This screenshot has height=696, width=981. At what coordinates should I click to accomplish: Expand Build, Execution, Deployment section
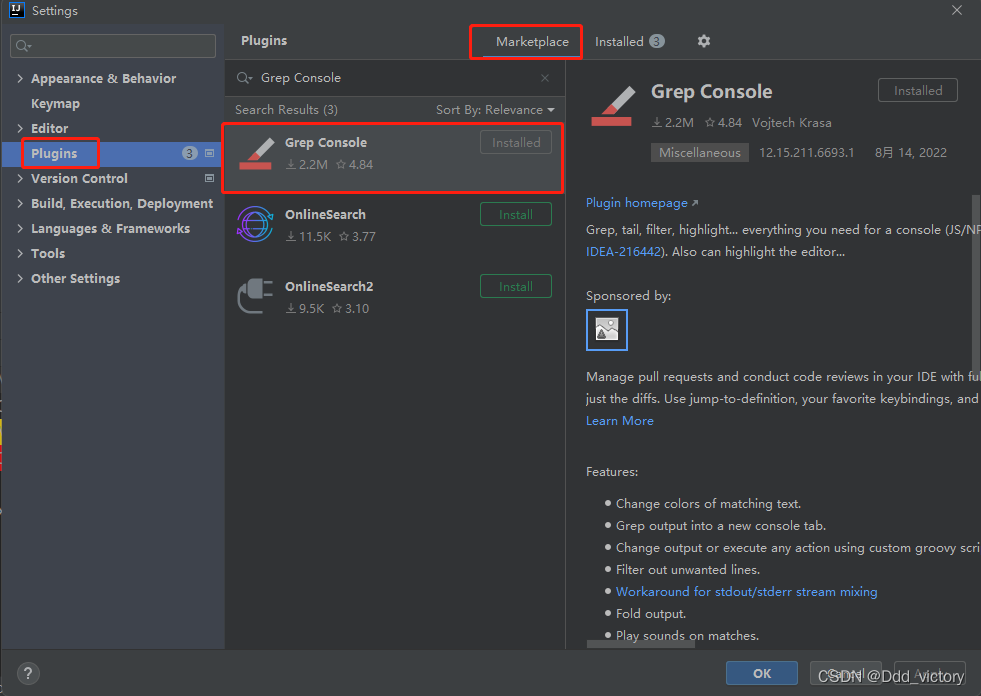pos(20,203)
